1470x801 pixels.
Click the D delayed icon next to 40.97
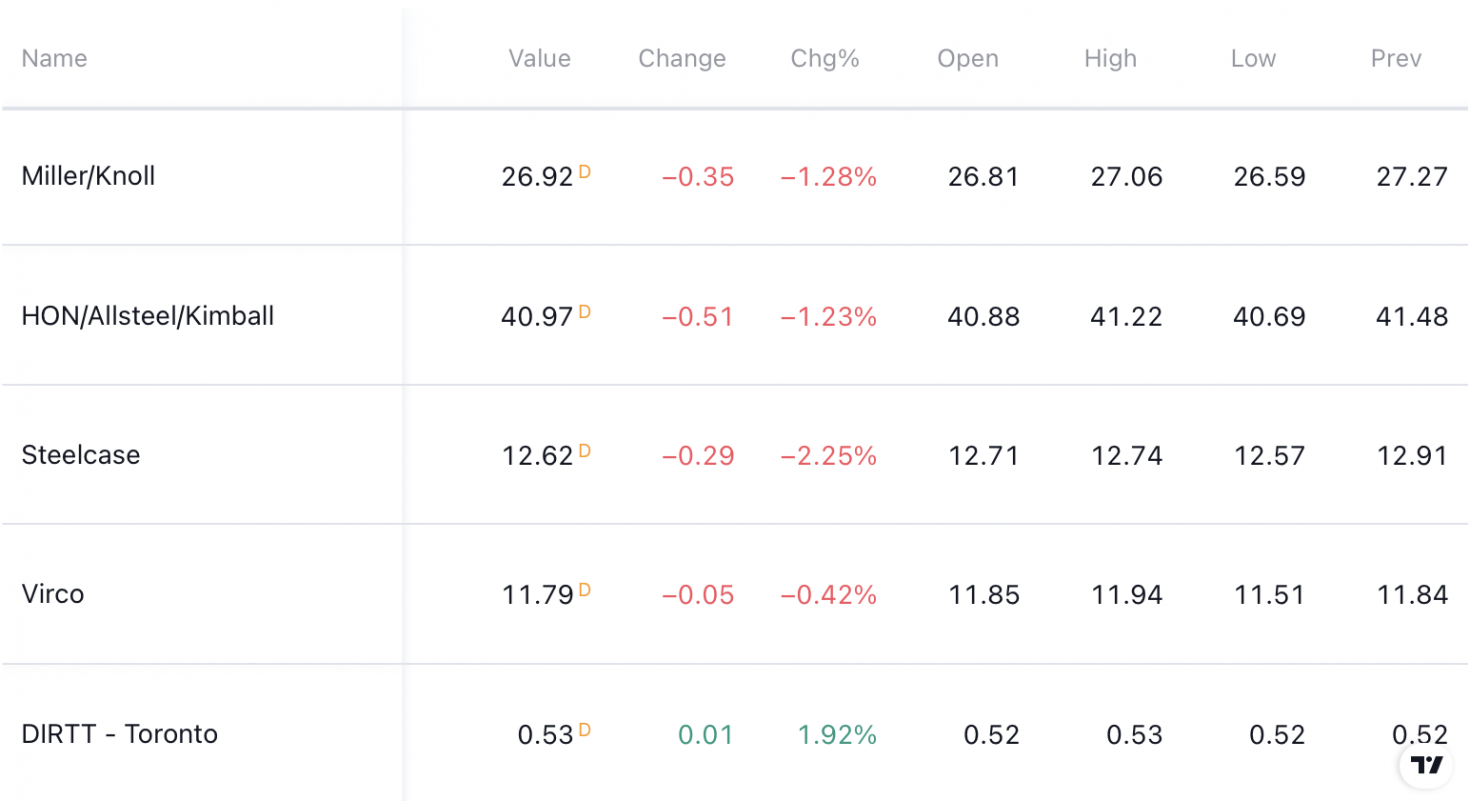585,312
